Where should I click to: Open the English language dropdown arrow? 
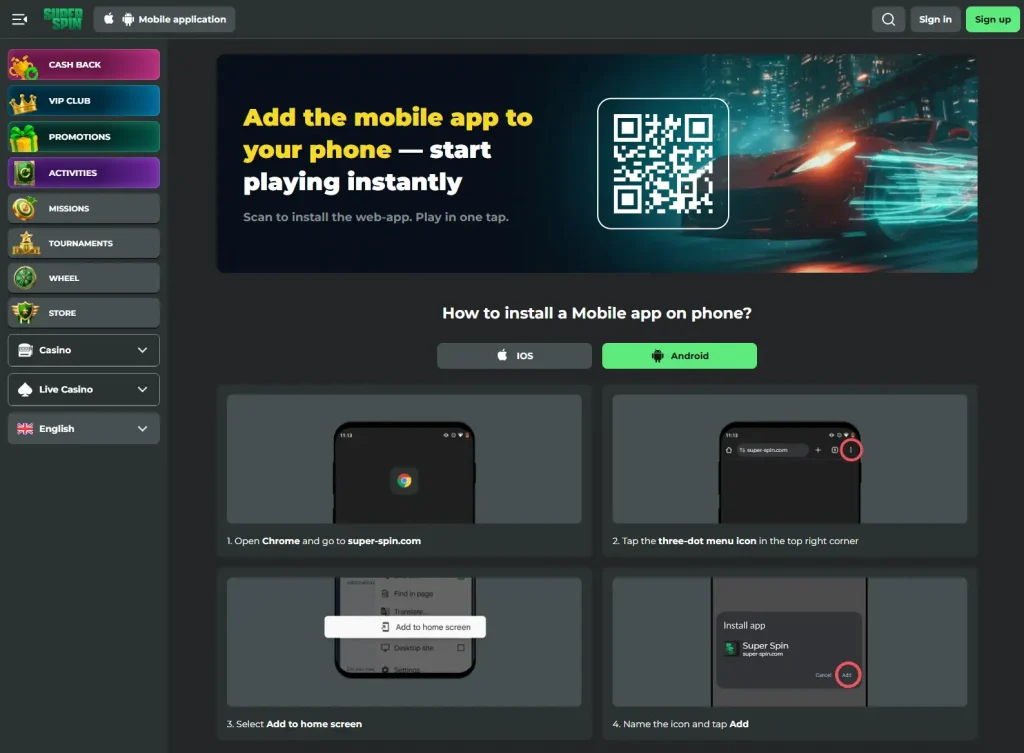(142, 428)
